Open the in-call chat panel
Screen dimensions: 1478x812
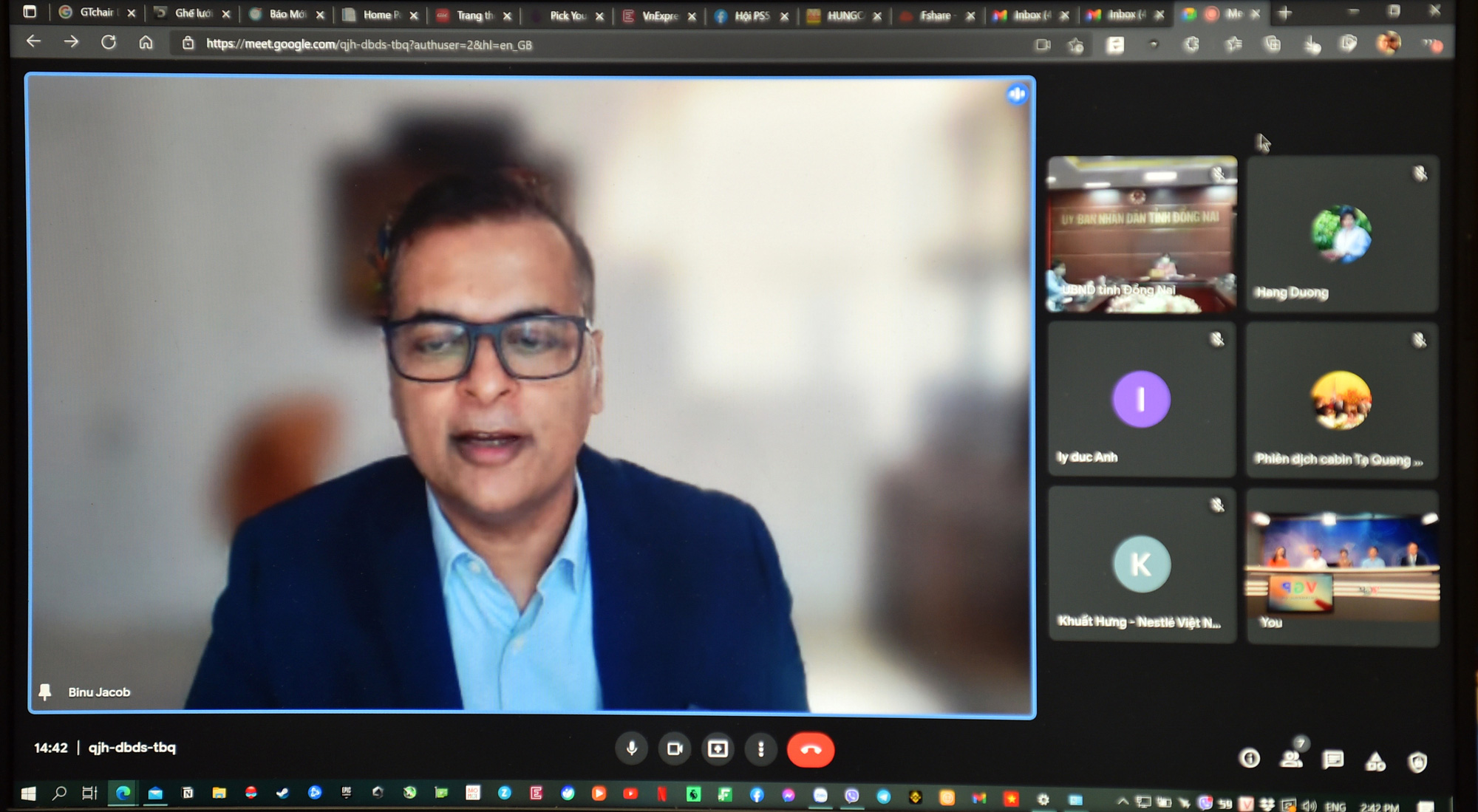coord(1333,760)
